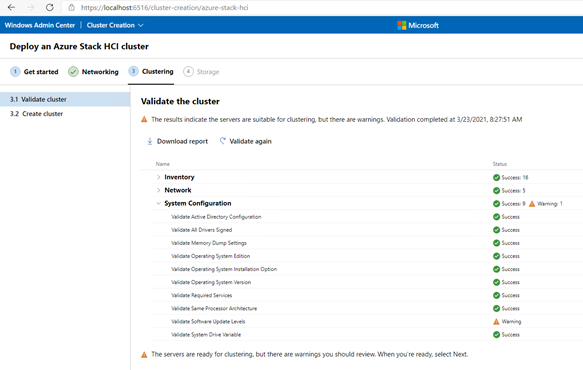Focus the localhost URL address field
This screenshot has width=583, height=370.
tap(165, 7)
